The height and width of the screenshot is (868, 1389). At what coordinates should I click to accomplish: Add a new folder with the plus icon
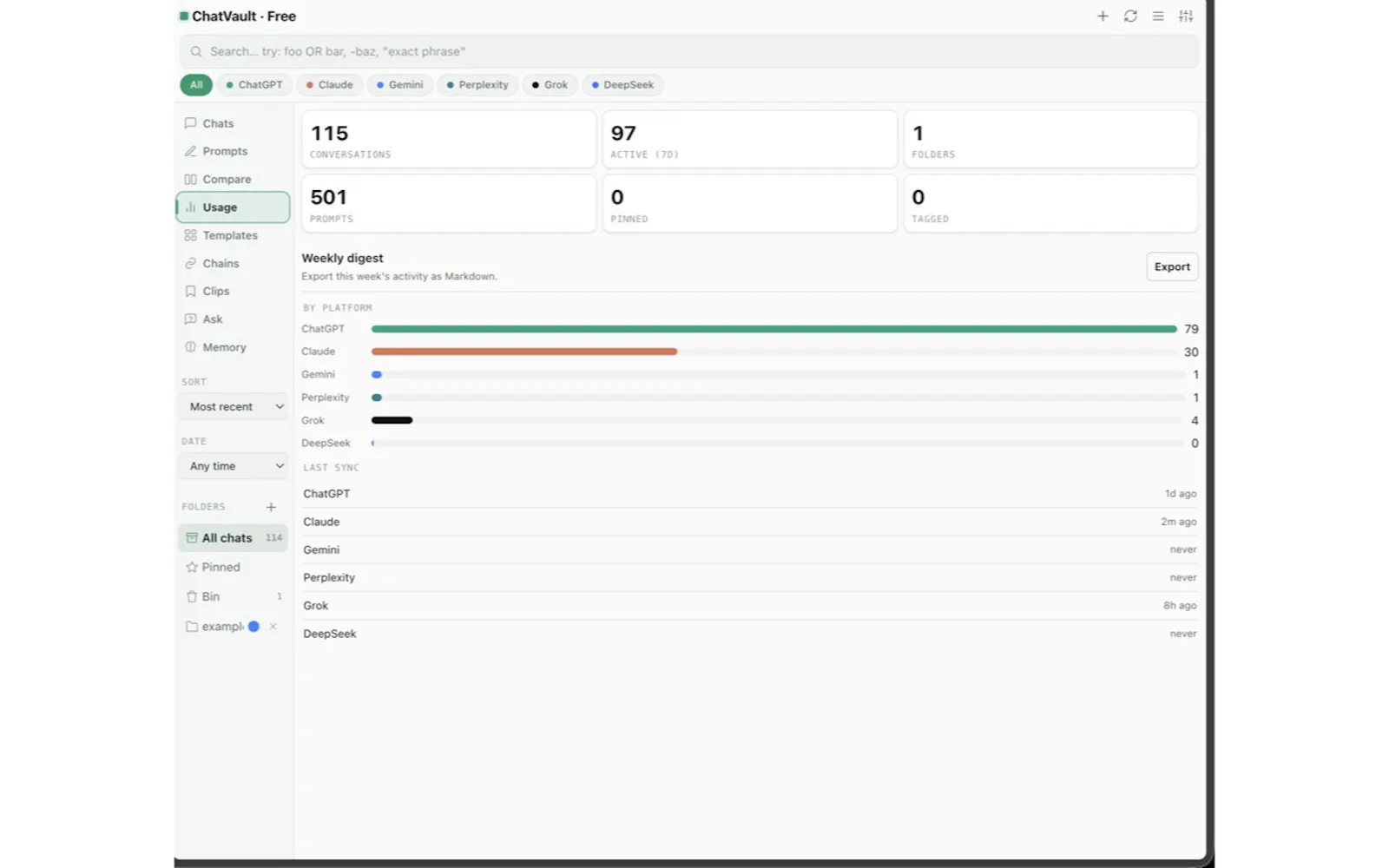pos(271,507)
